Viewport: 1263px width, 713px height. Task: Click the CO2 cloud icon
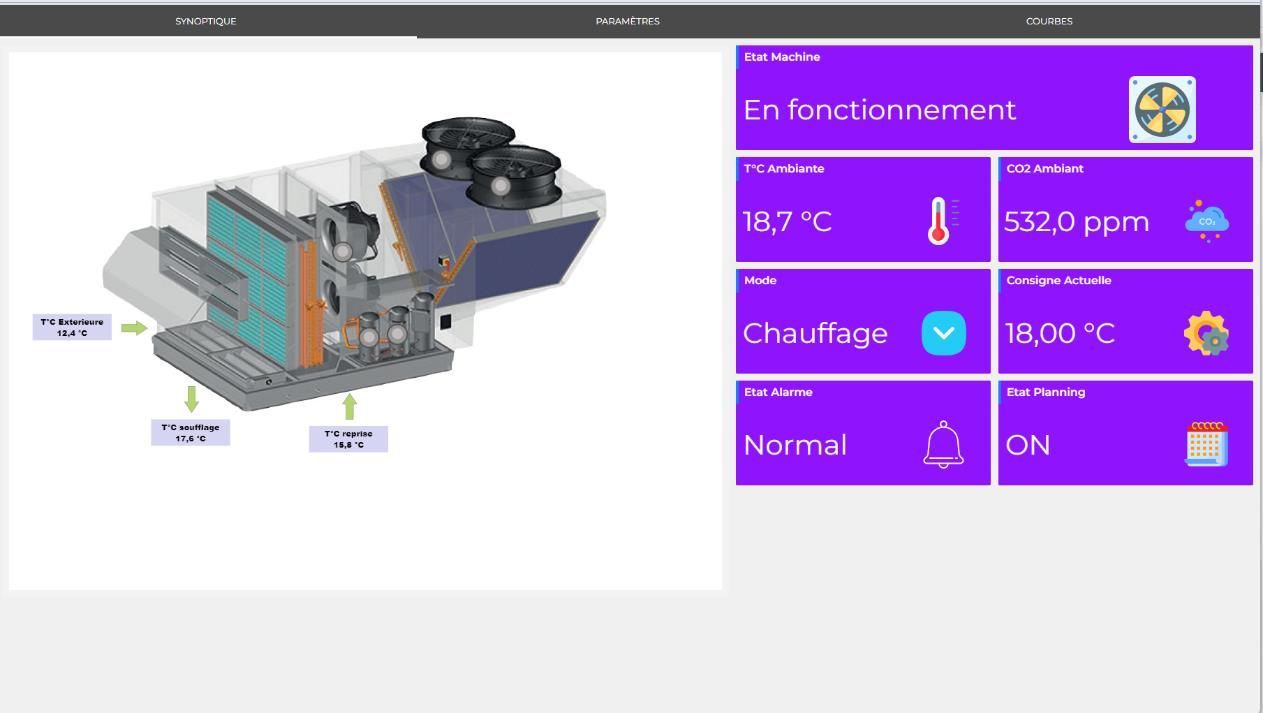tap(1206, 221)
